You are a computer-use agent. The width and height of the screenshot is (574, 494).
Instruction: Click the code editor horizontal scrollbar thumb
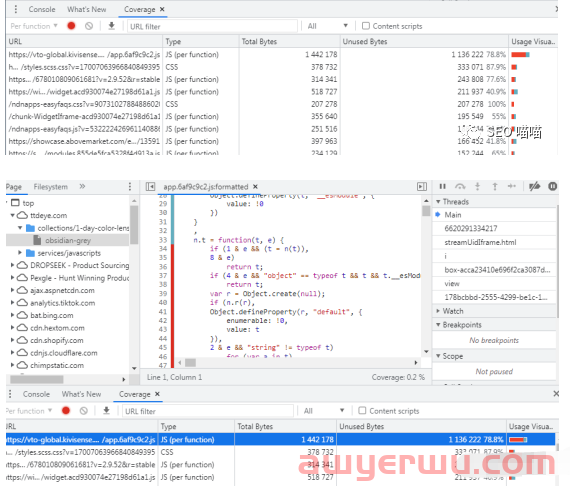click(x=190, y=363)
